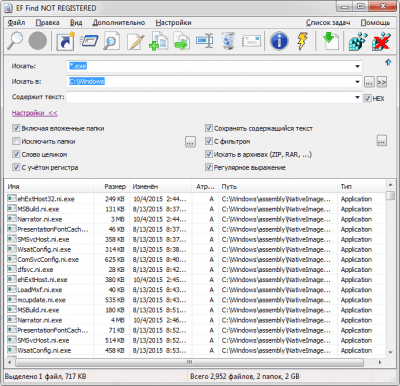The image size is (400, 386).
Task: Click the green download arrow page icon
Action: 331,41
